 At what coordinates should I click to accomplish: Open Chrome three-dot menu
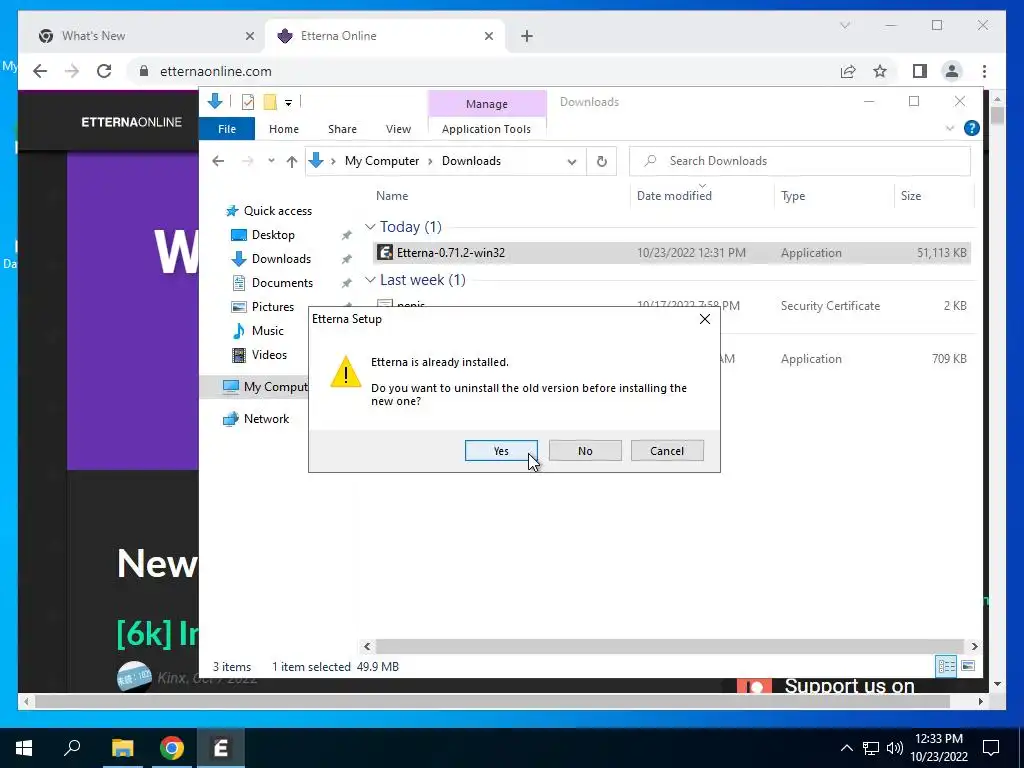point(984,71)
